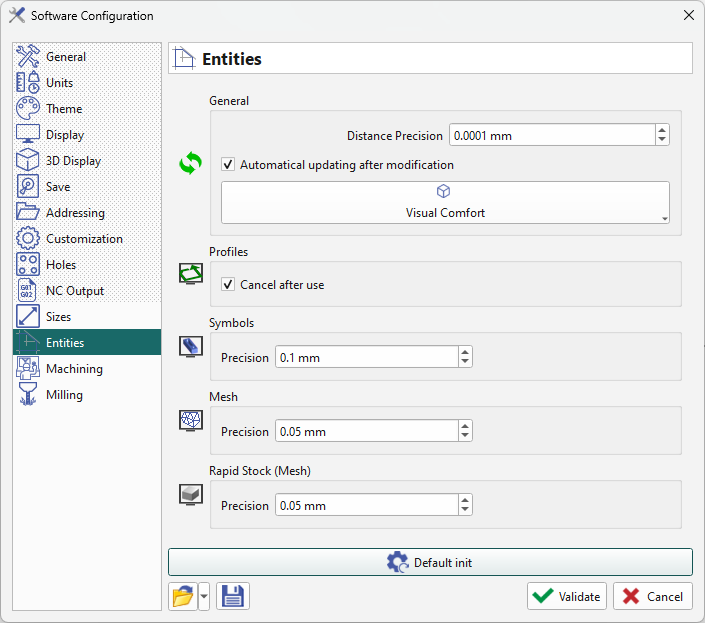Uncheck the Cancel after use checkbox
The image size is (705, 623).
[x=229, y=285]
